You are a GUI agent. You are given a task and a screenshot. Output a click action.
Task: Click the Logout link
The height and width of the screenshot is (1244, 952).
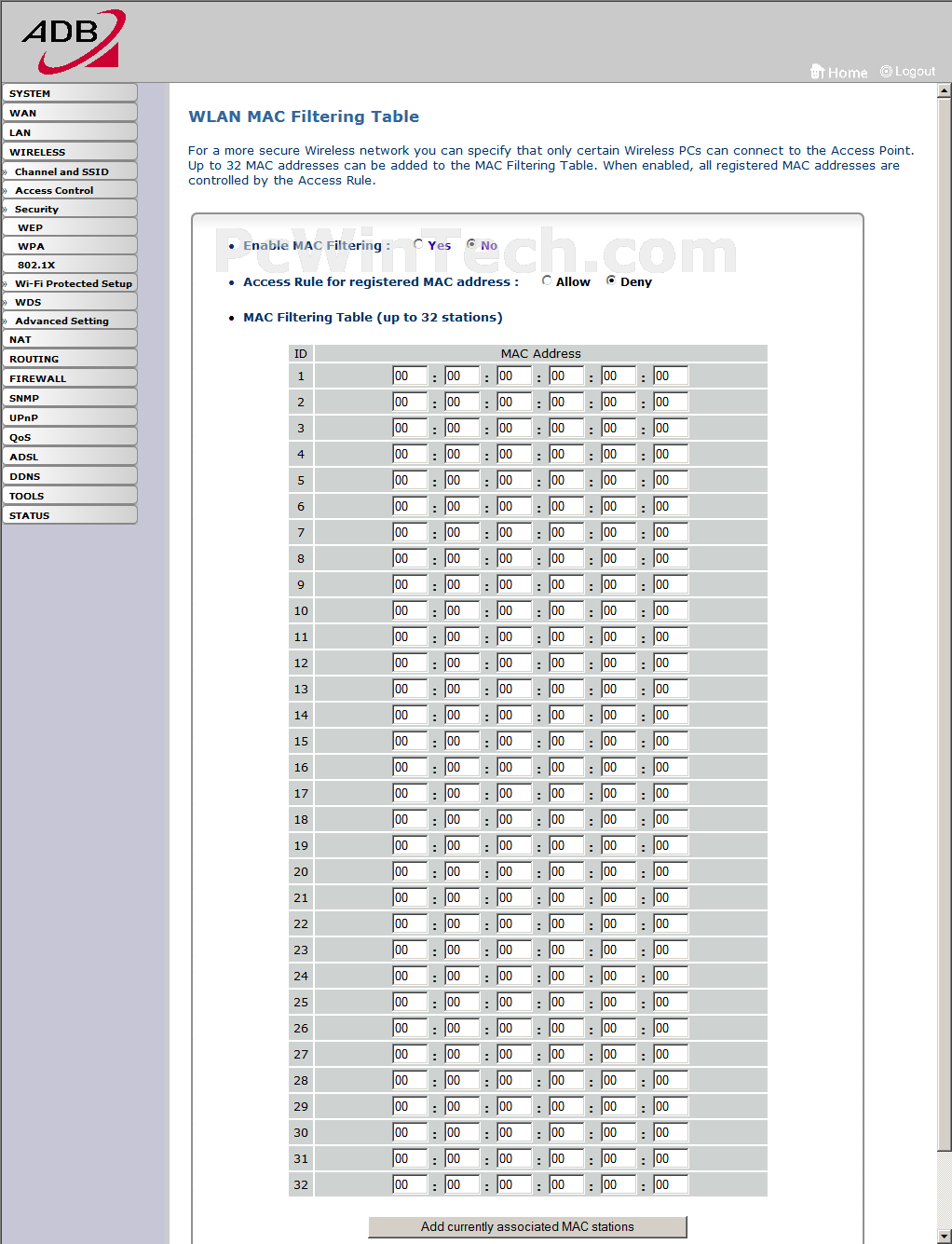point(907,72)
